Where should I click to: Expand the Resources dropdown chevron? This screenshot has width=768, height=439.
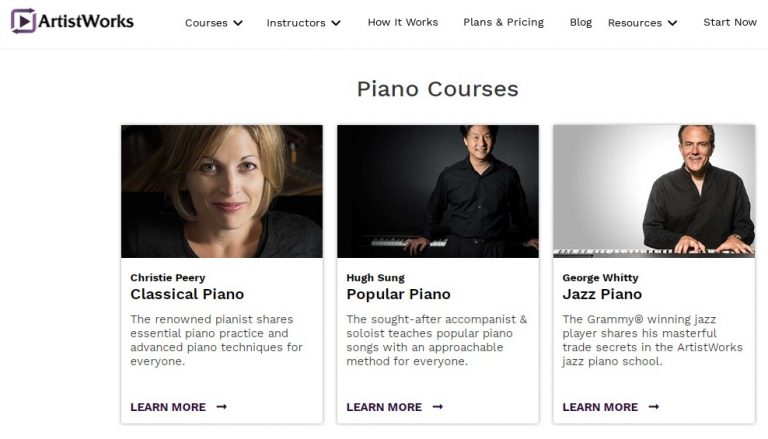coord(672,23)
